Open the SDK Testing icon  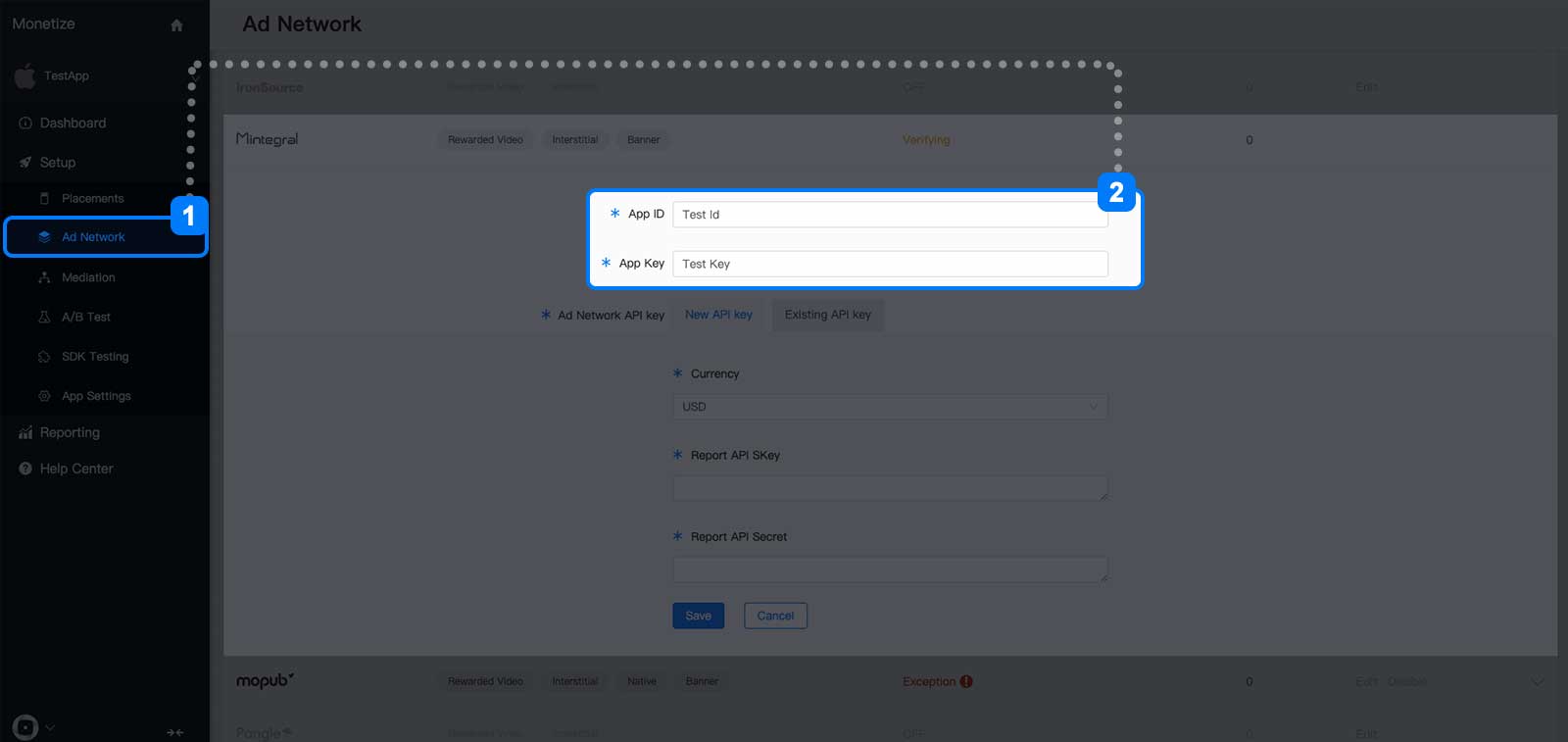pyautogui.click(x=44, y=357)
